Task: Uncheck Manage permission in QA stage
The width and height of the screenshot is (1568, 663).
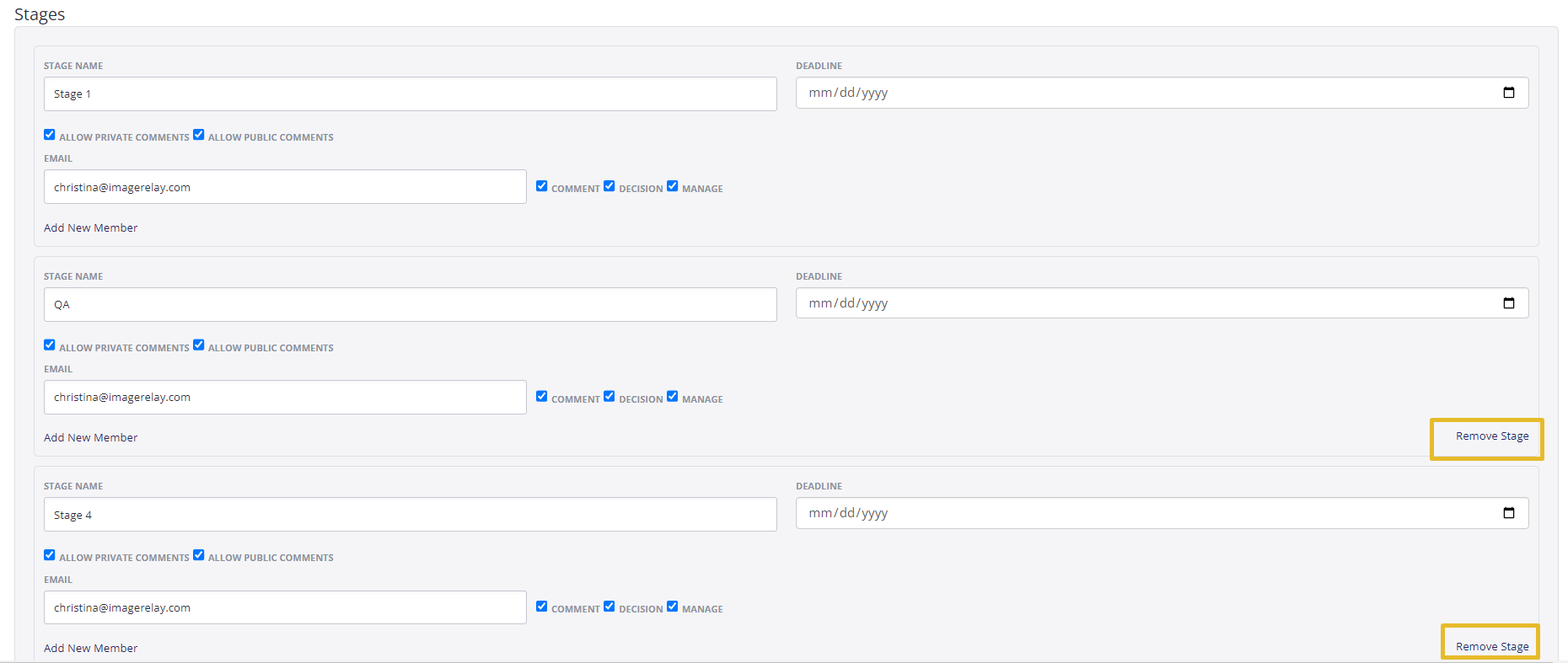Action: (673, 396)
